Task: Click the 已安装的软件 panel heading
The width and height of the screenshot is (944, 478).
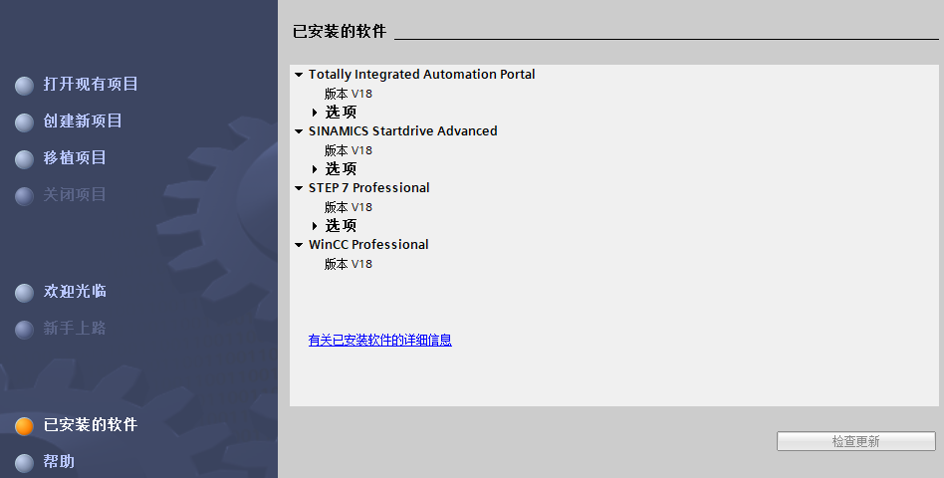Action: coord(339,32)
